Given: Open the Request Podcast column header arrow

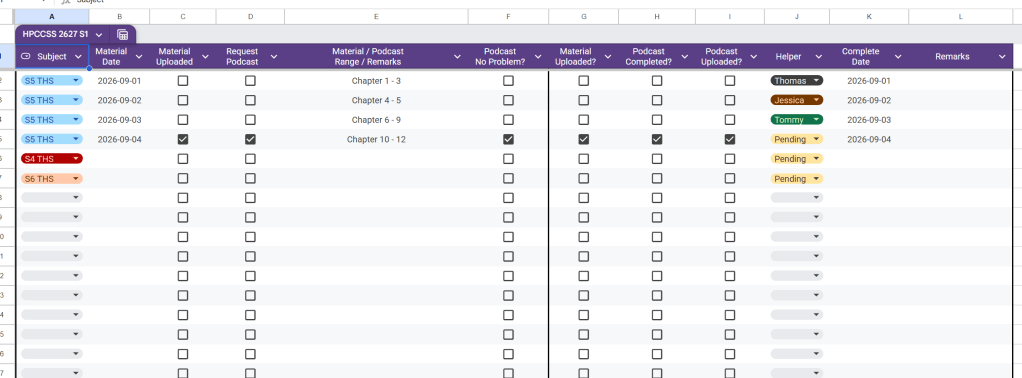Looking at the screenshot, I should click(274, 57).
